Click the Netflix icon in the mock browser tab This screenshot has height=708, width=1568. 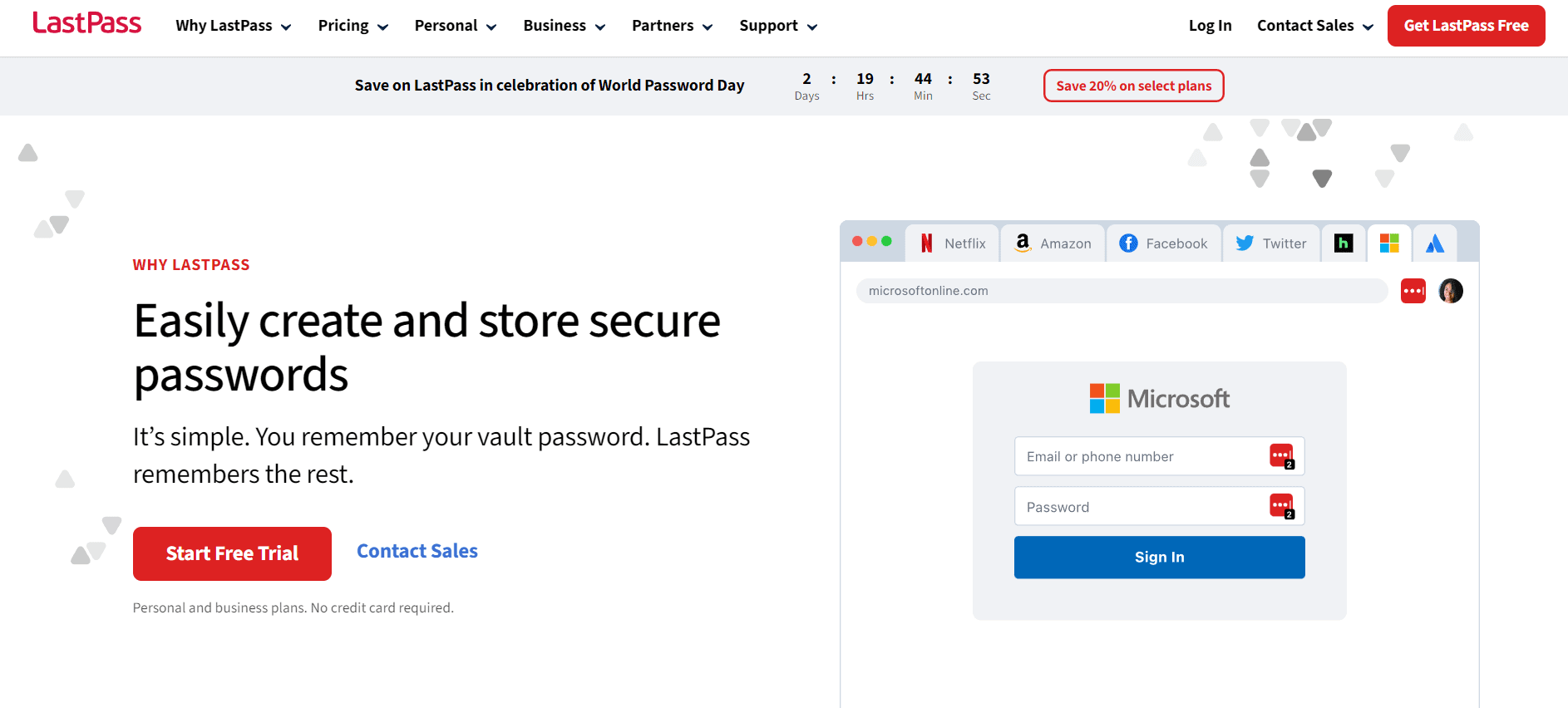tap(926, 243)
